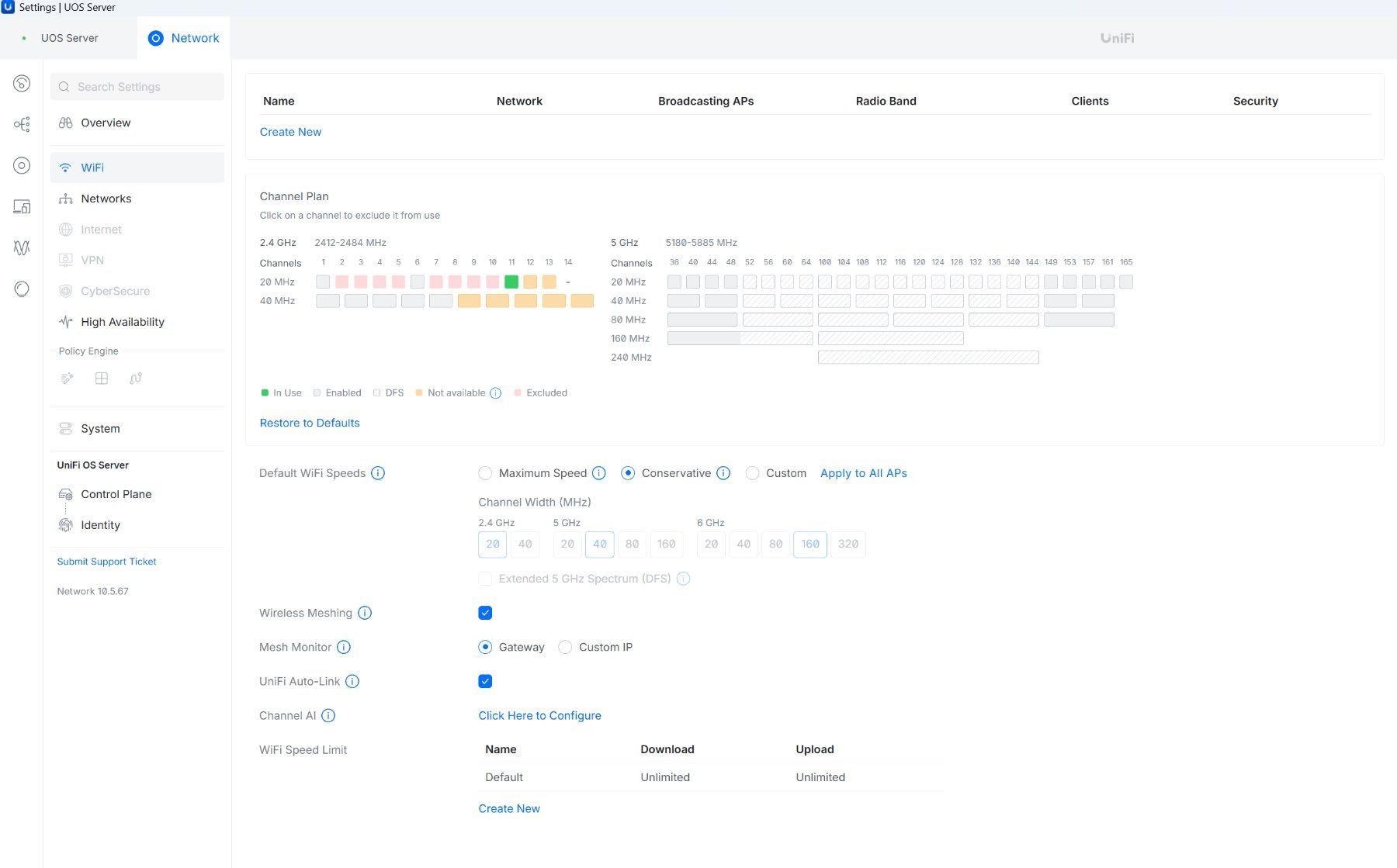Tick Extended 5 GHz Spectrum (DFS) checkbox
Screen dimensions: 1397x868
(x=485, y=579)
